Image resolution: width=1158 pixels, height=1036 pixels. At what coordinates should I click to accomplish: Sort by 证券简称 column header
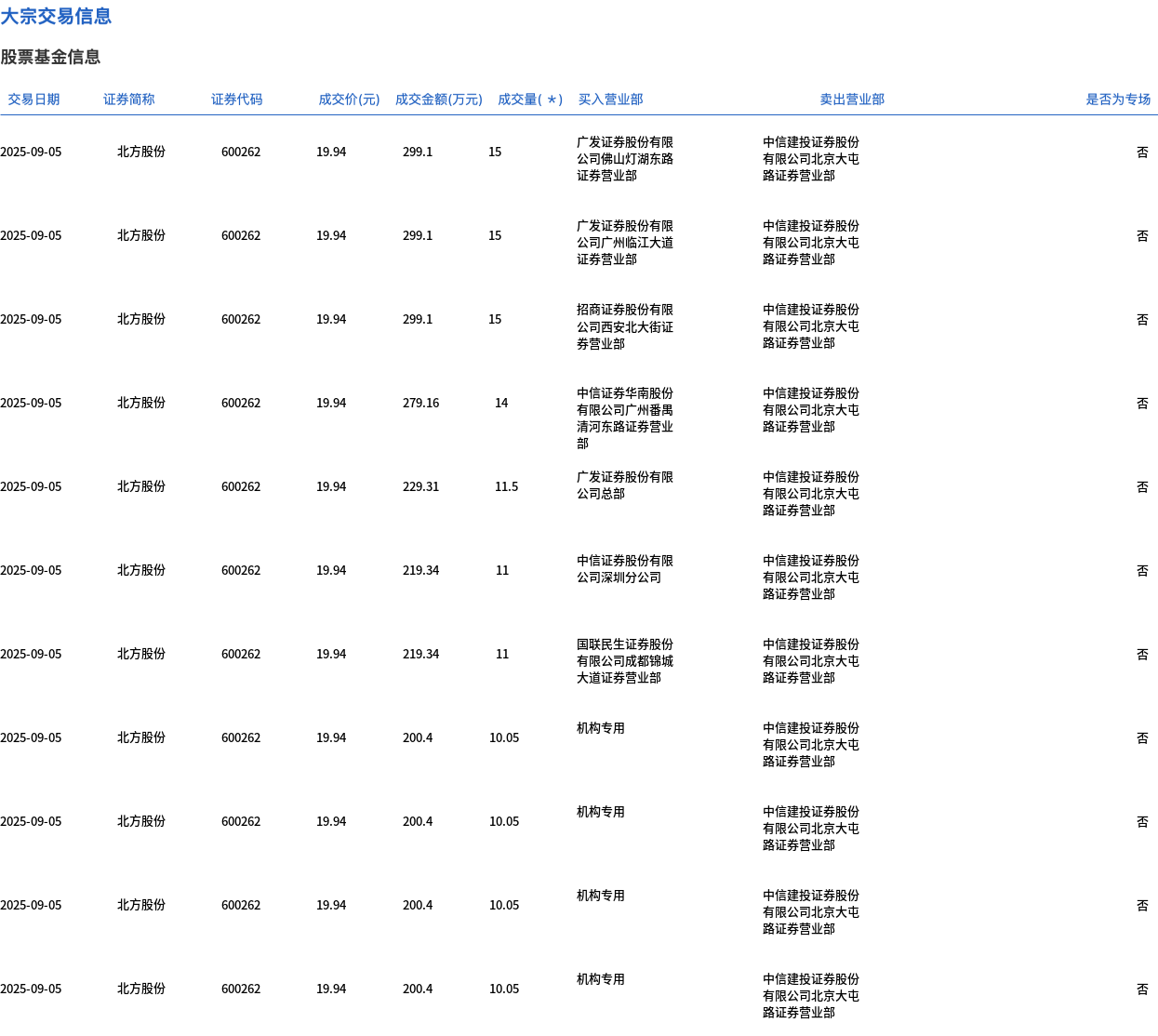(x=129, y=100)
